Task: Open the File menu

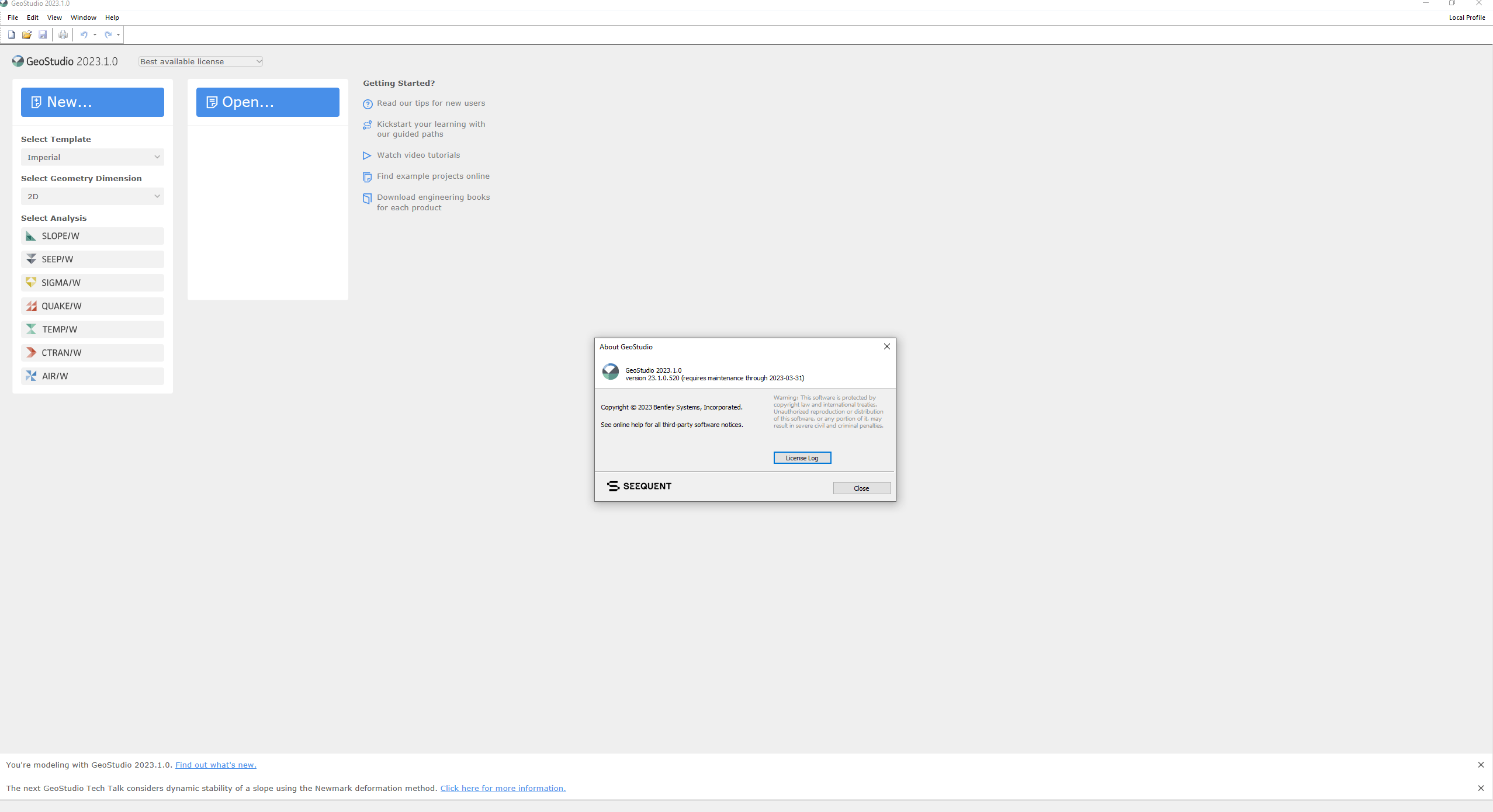Action: pos(13,18)
